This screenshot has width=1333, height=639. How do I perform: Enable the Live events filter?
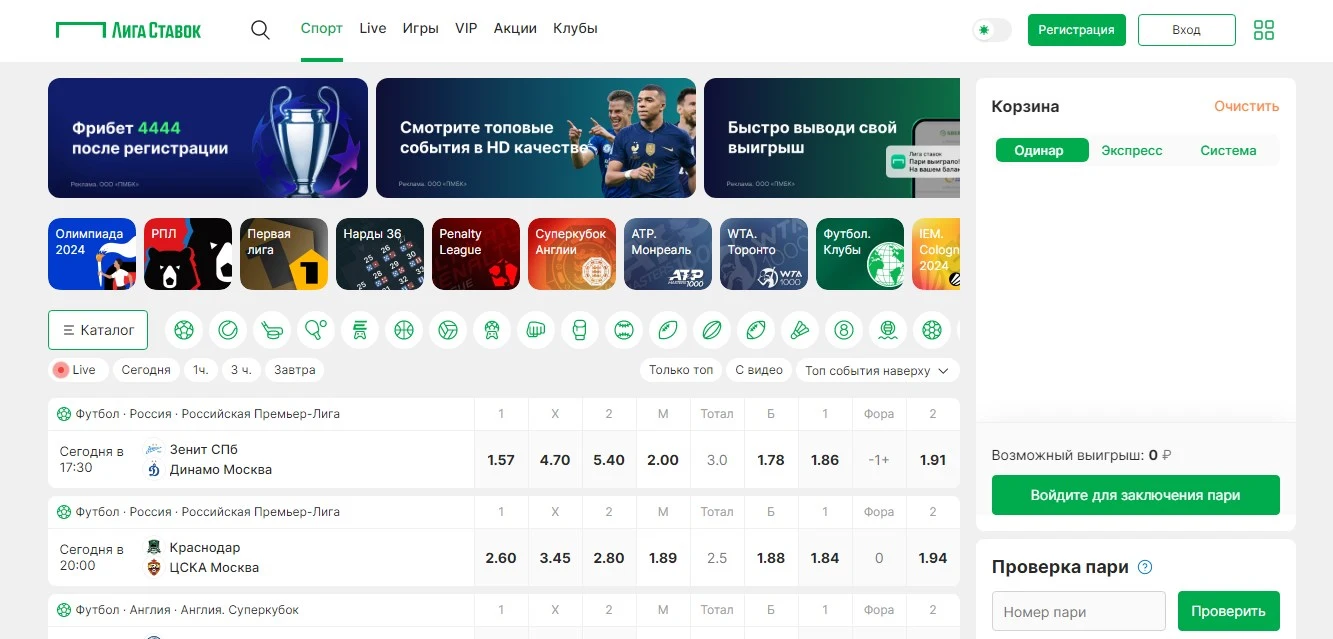[75, 370]
